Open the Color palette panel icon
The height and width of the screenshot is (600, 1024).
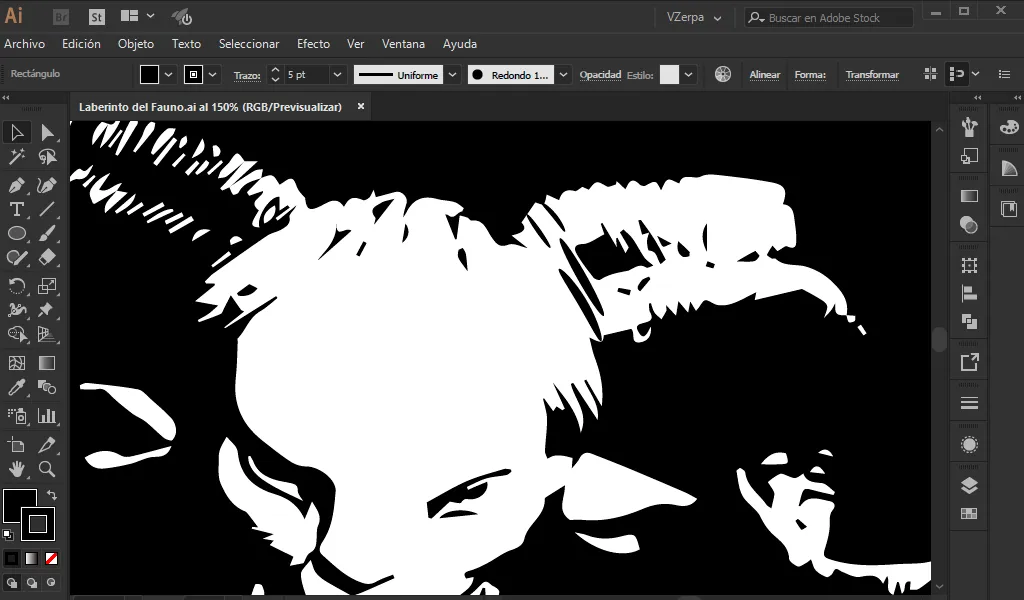[1009, 127]
